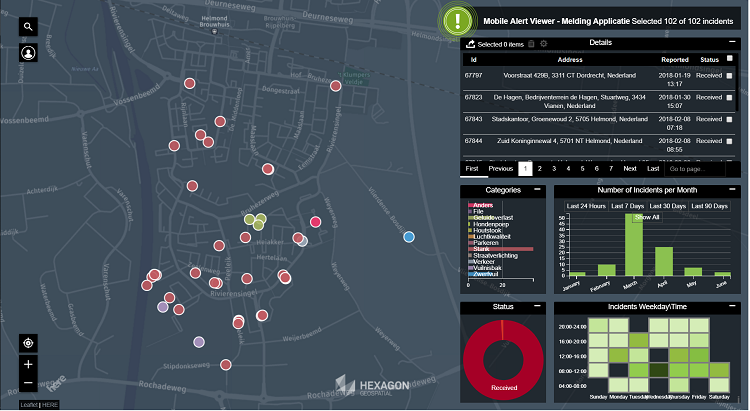The height and width of the screenshot is (411, 750).
Task: Switch to Last 7 Days filter
Action: [x=627, y=206]
